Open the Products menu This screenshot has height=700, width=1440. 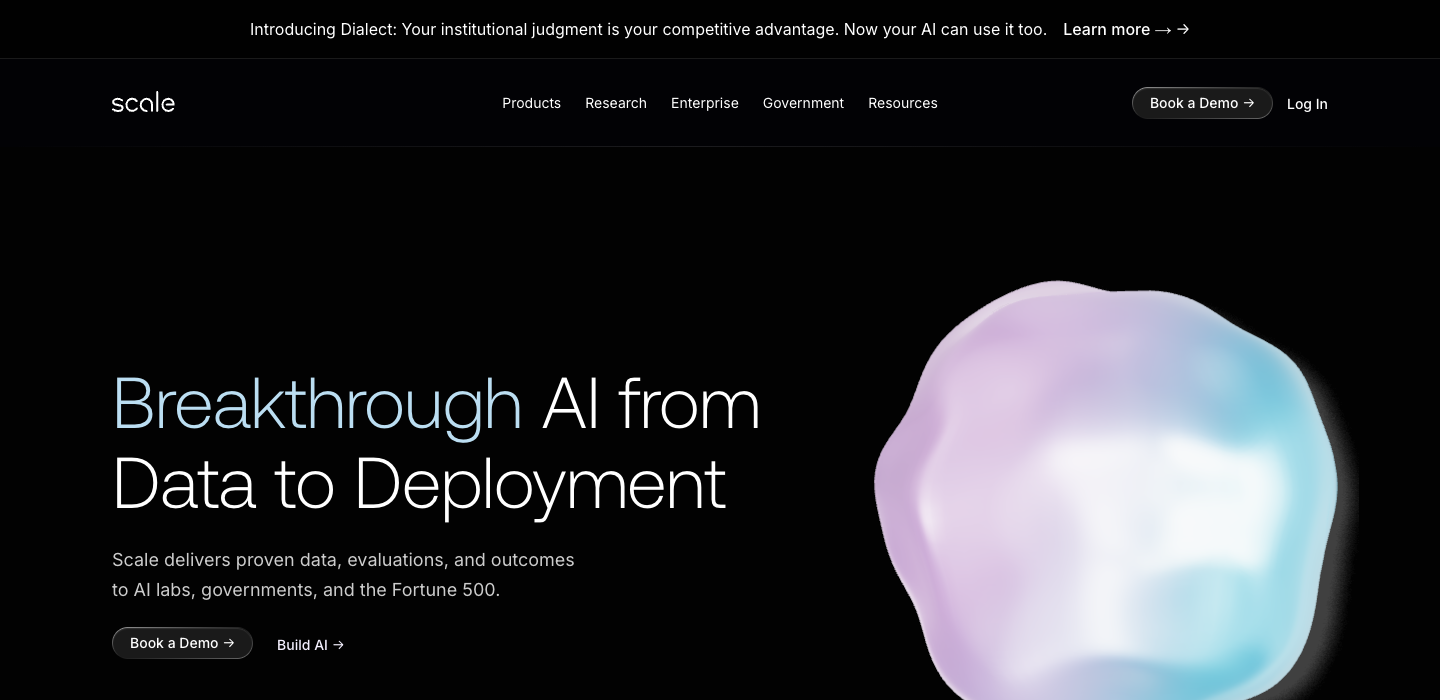click(x=531, y=103)
